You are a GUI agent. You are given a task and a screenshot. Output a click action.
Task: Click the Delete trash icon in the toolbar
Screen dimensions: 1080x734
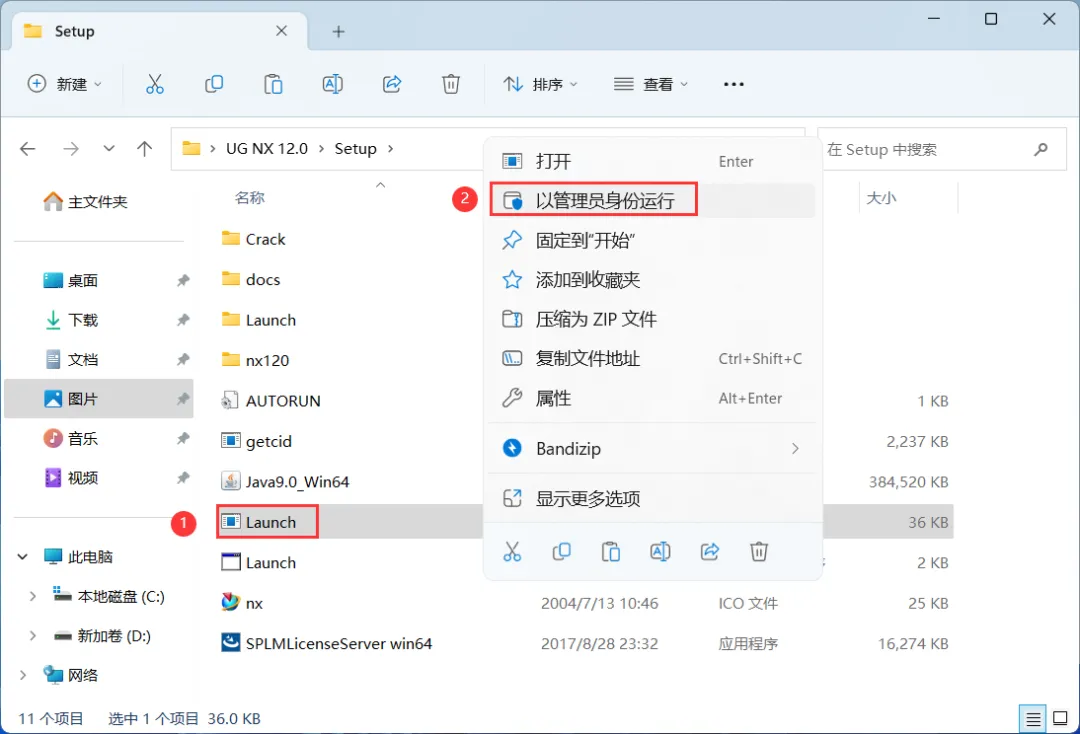click(450, 84)
